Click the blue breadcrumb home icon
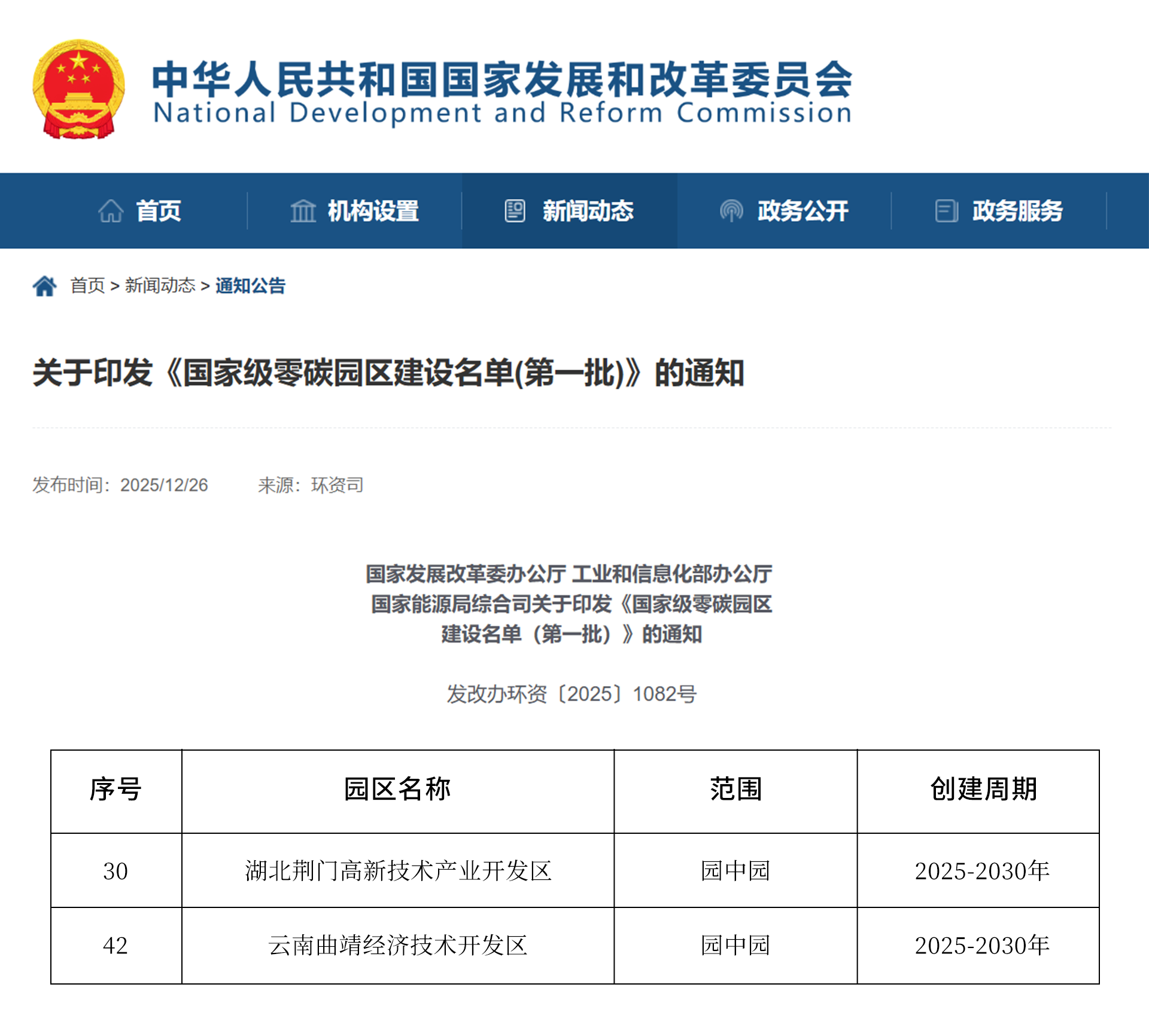1149x1036 pixels. point(44,286)
